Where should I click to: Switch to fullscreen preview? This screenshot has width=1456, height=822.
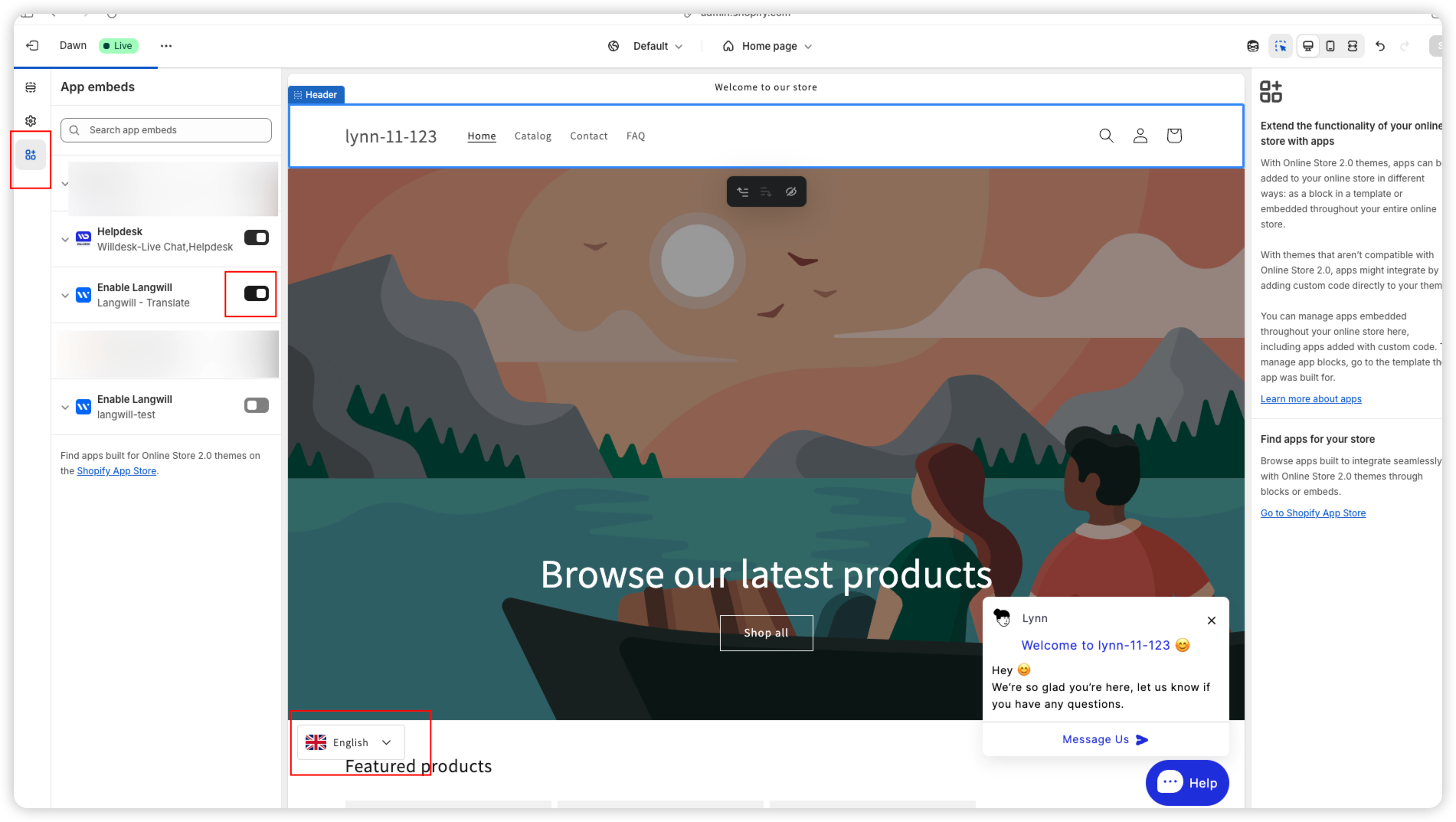1353,46
